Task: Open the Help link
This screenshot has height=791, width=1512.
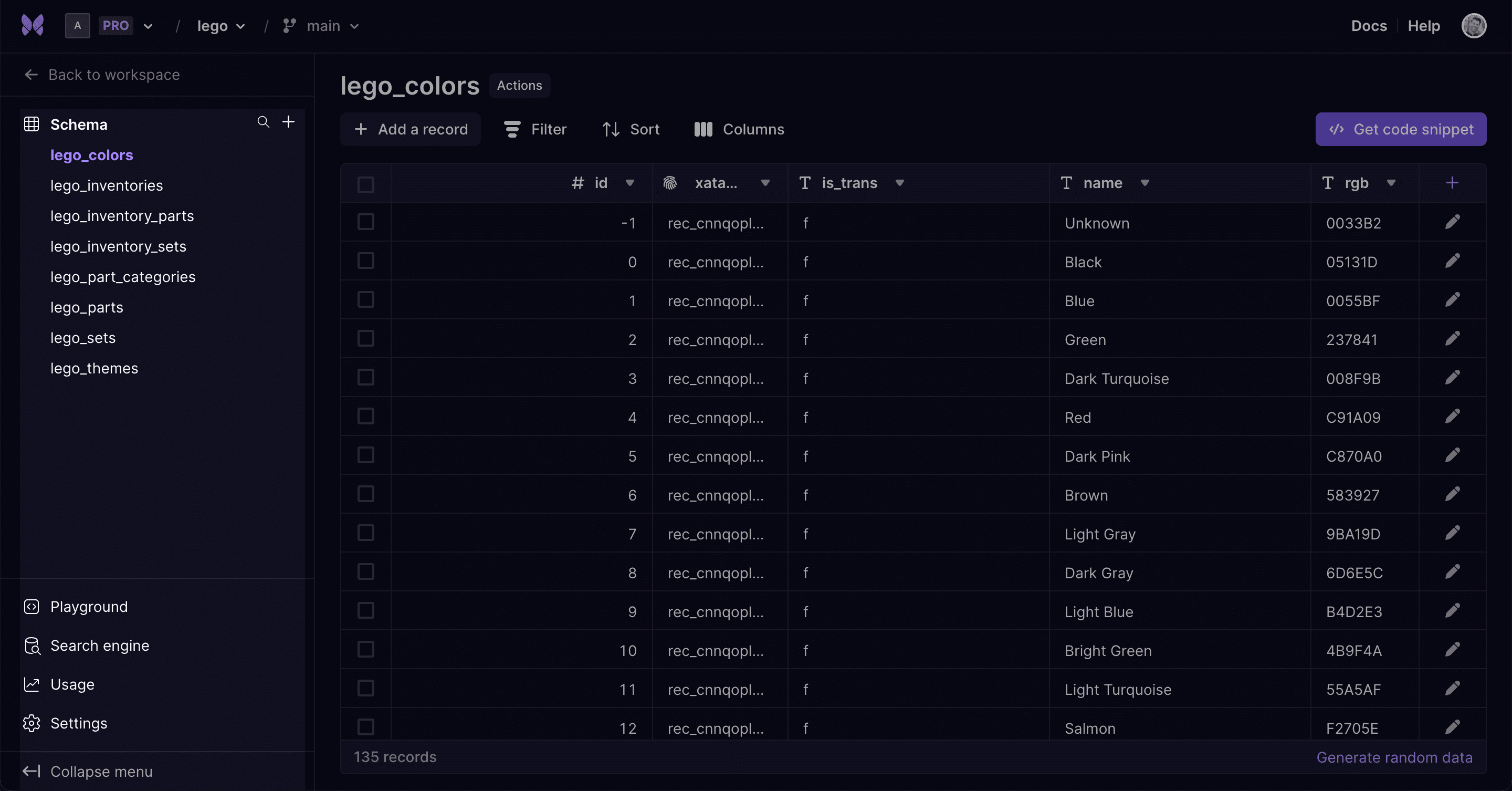Action: [x=1423, y=26]
